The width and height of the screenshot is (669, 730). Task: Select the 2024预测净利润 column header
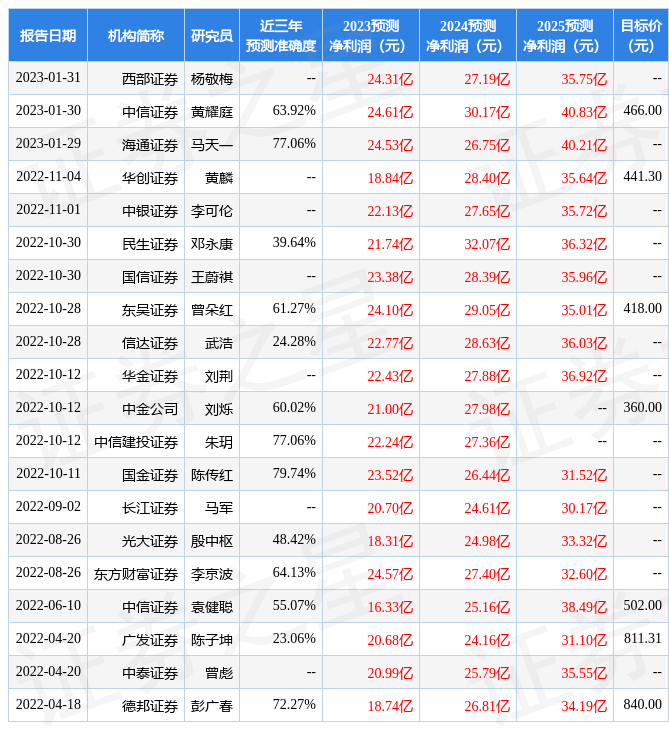click(x=468, y=35)
